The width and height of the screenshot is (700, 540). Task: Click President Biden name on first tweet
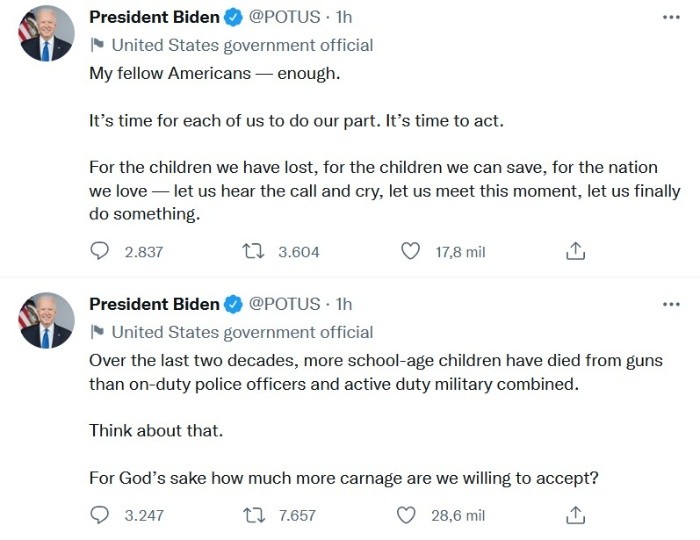pos(154,17)
